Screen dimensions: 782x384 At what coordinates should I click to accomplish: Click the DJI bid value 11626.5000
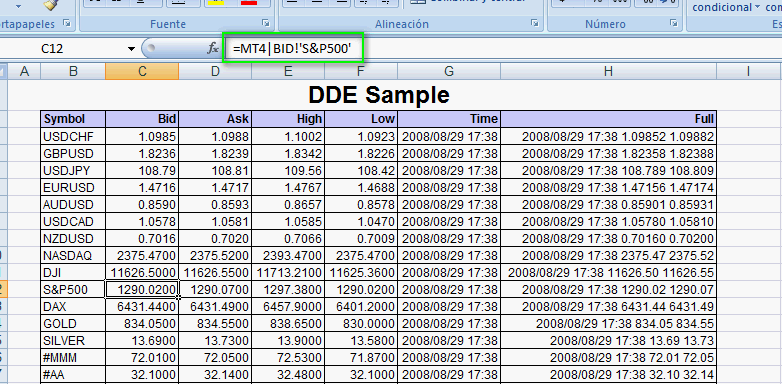(142, 273)
